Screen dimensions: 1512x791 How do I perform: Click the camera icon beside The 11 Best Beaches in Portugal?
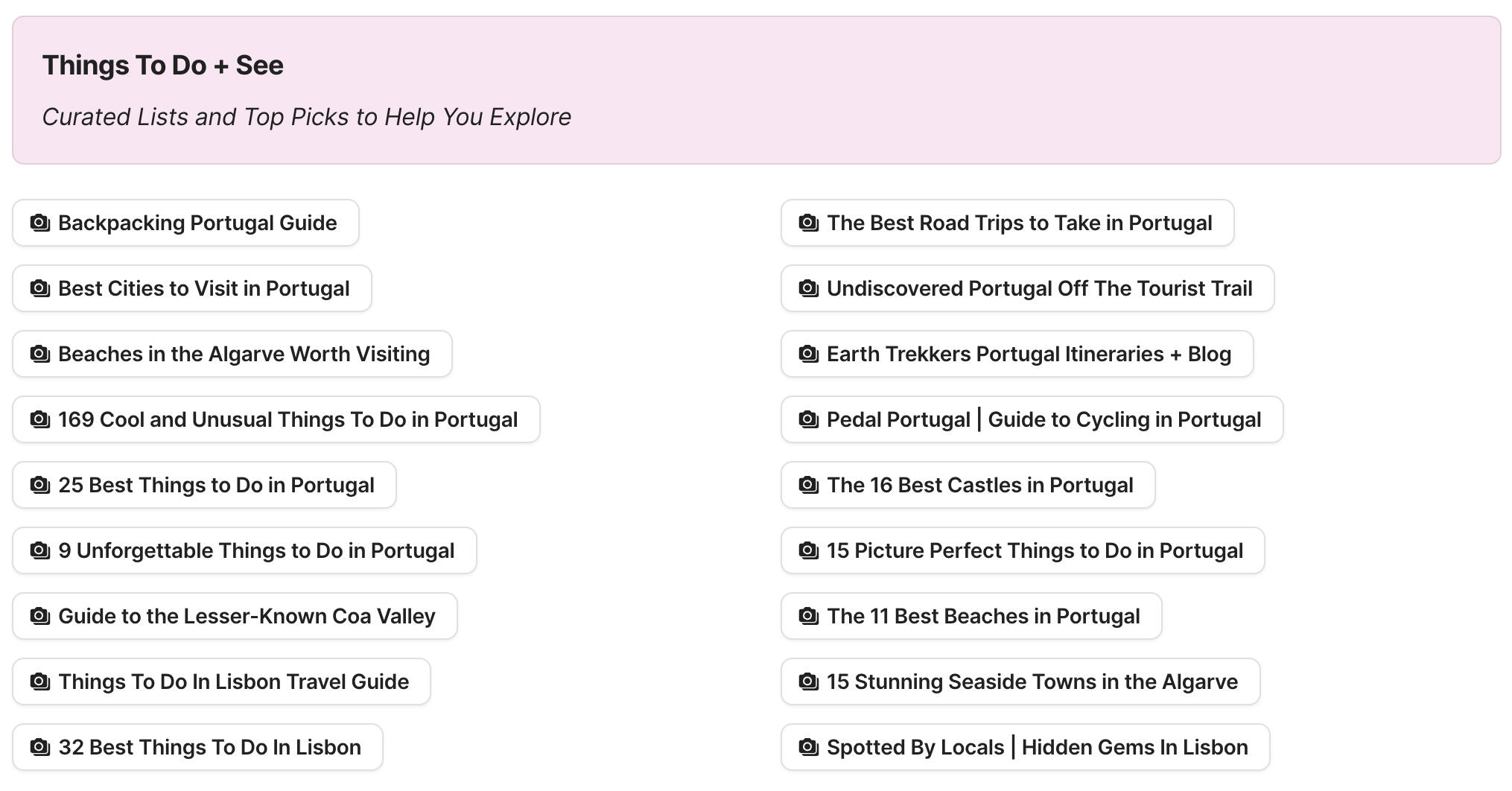click(x=807, y=616)
